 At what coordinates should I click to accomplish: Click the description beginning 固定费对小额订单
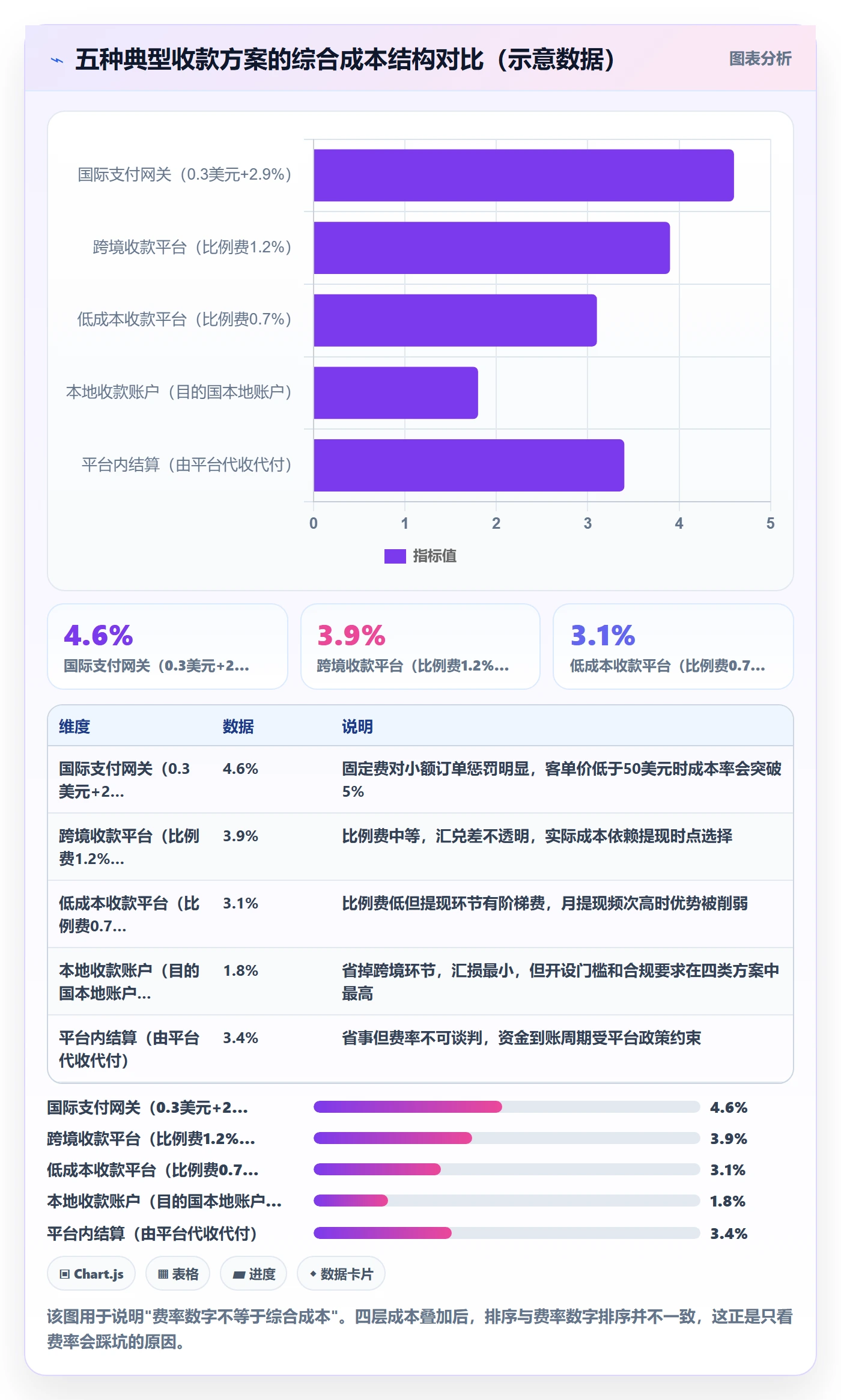[x=562, y=780]
